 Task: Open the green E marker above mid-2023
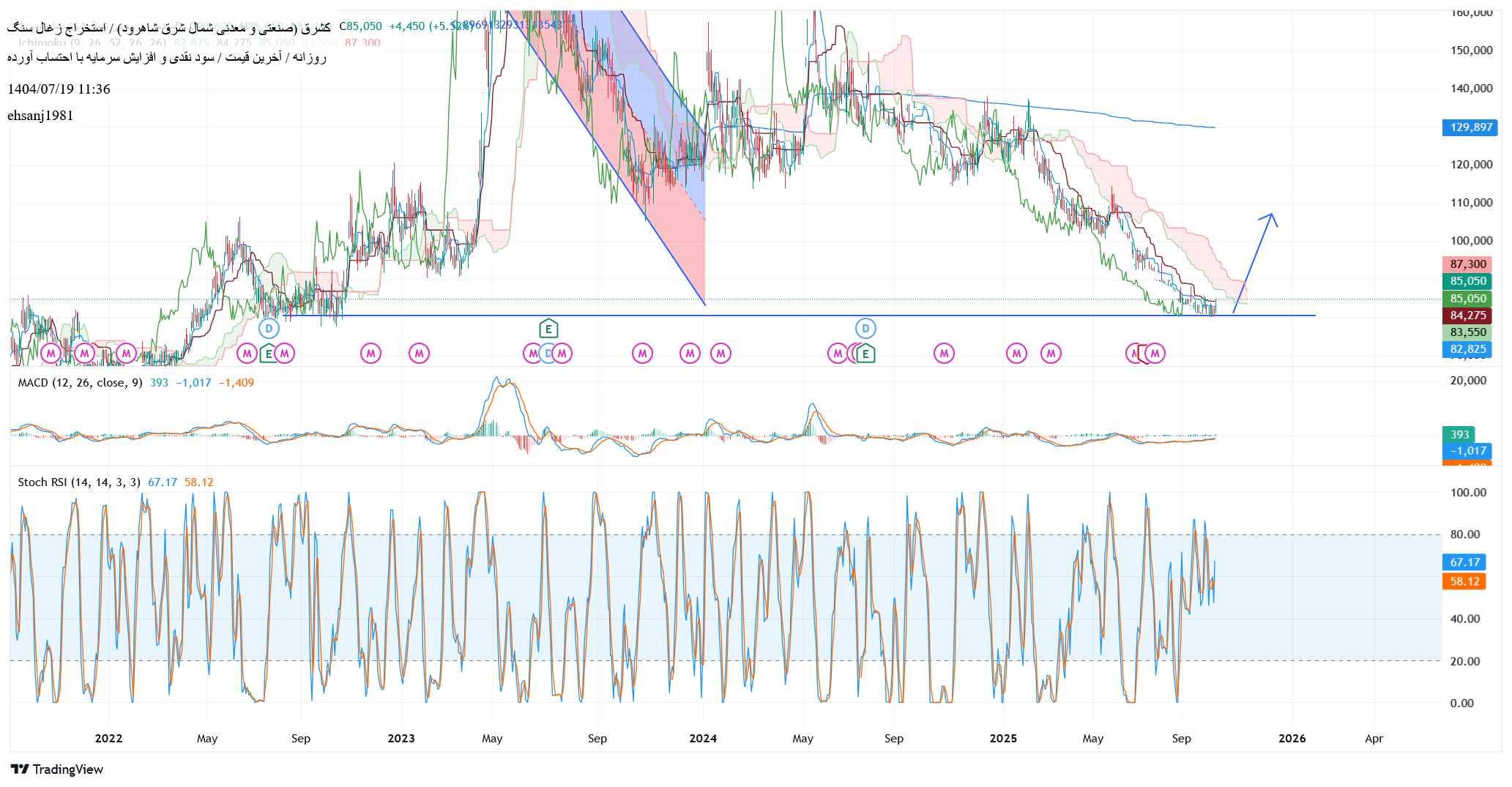tap(548, 329)
